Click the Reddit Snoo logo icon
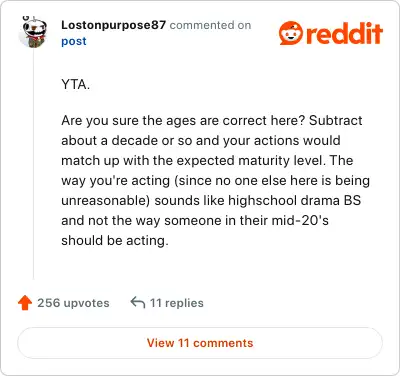Image resolution: width=400 pixels, height=376 pixels. click(291, 33)
